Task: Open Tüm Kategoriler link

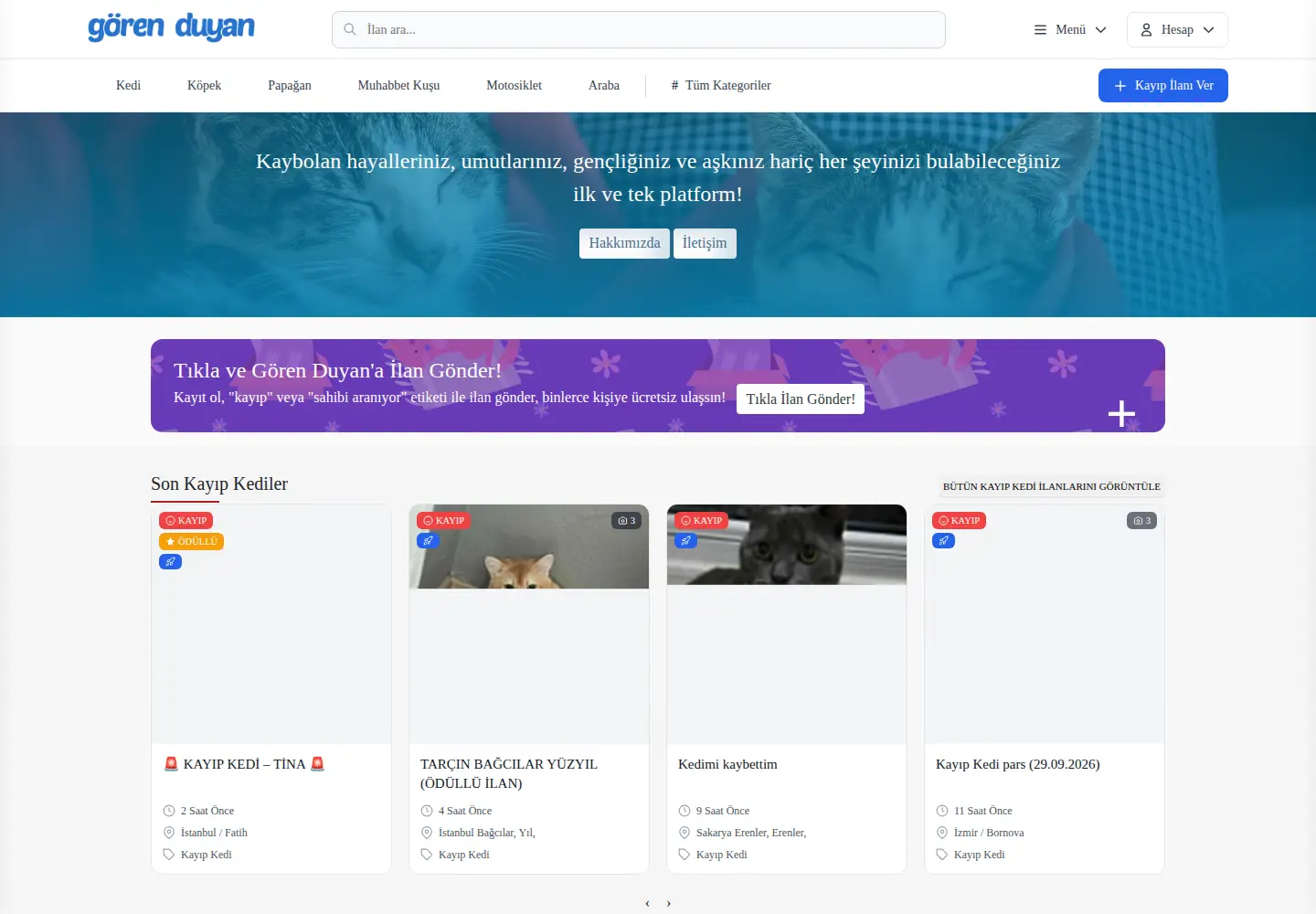Action: tap(721, 85)
